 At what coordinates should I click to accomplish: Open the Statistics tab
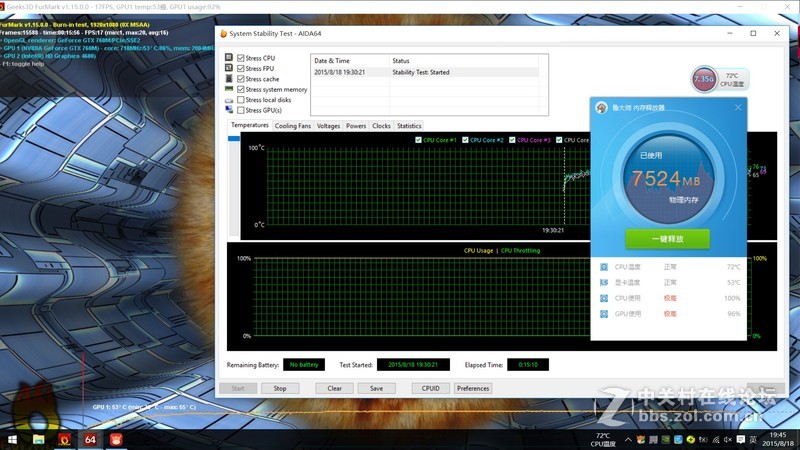(x=408, y=126)
